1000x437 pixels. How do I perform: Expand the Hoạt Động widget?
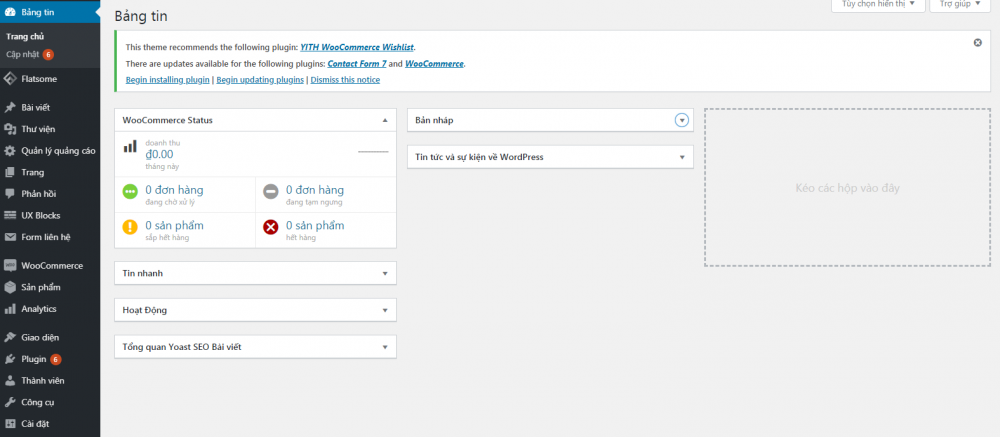tap(385, 310)
